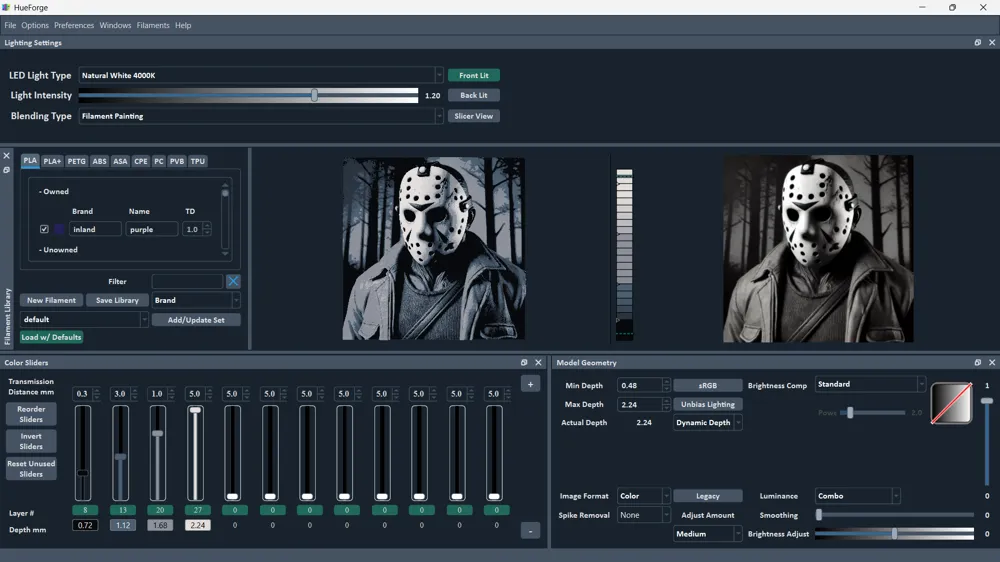Open the Brand sort dropdown

pos(196,300)
